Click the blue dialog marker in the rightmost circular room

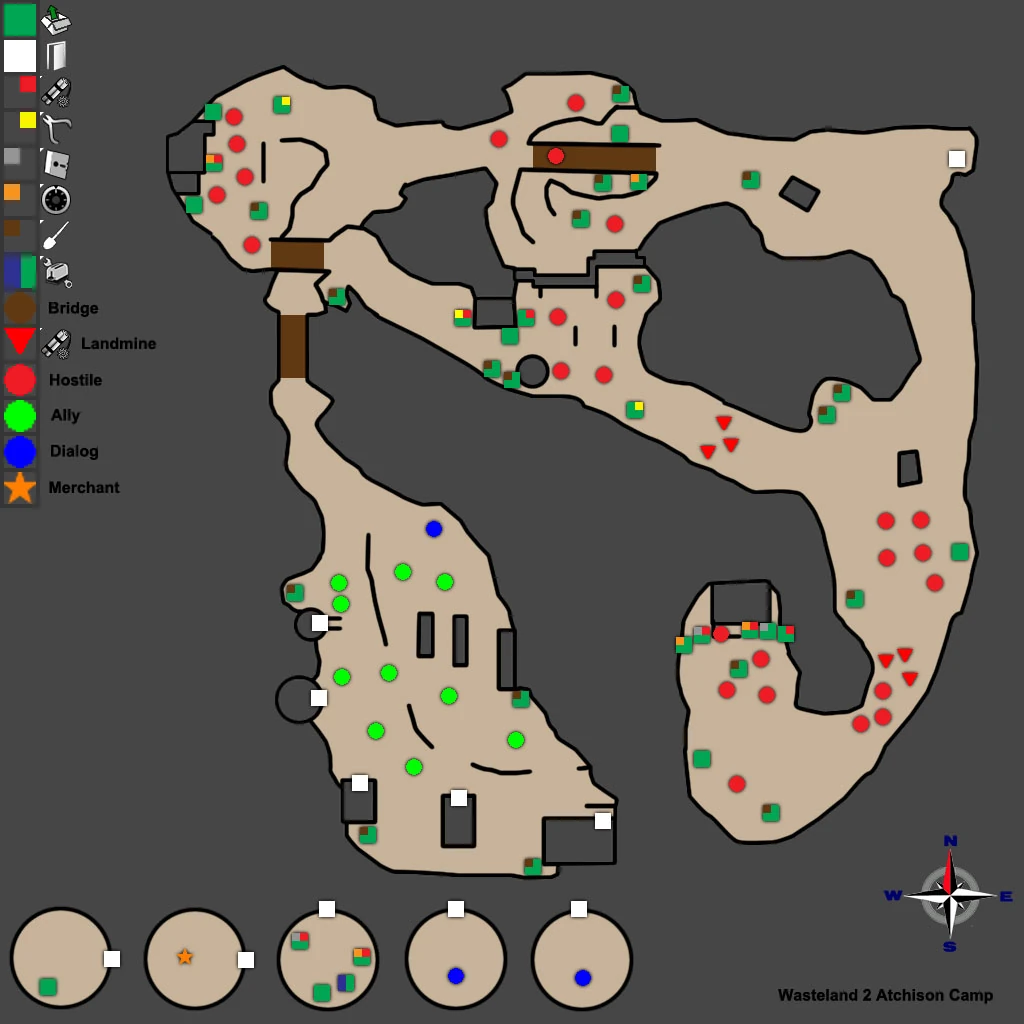pos(583,978)
